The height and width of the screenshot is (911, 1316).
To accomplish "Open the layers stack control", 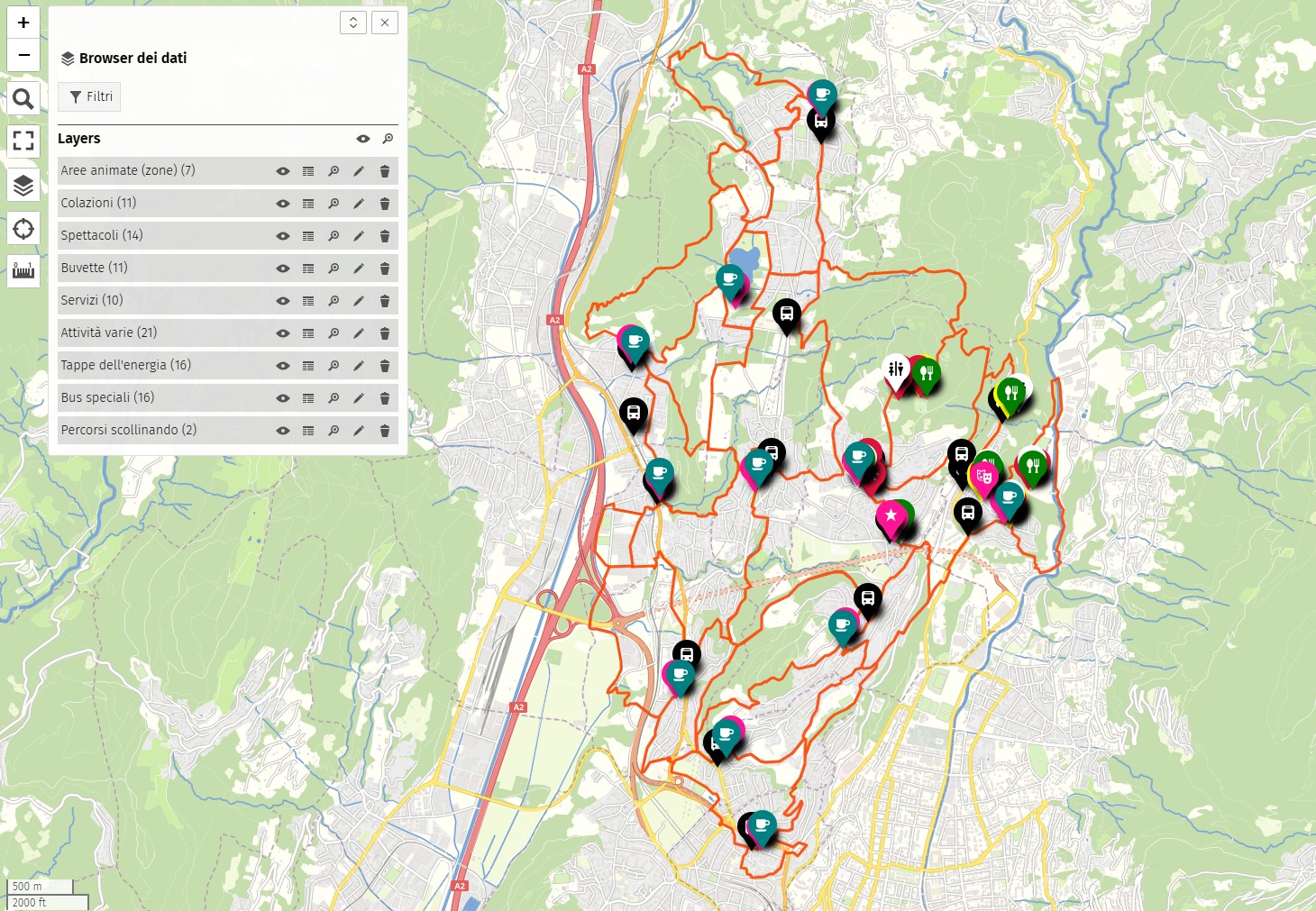I will tap(23, 186).
